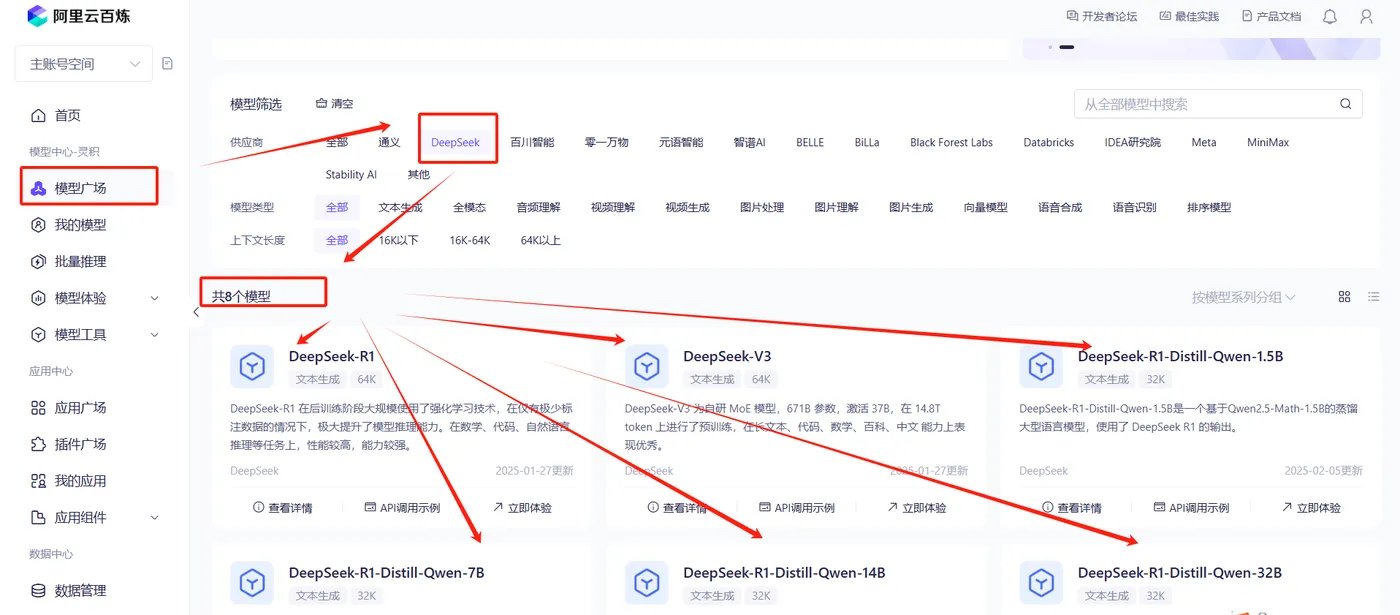Filter model type by 图片生成

tap(911, 208)
